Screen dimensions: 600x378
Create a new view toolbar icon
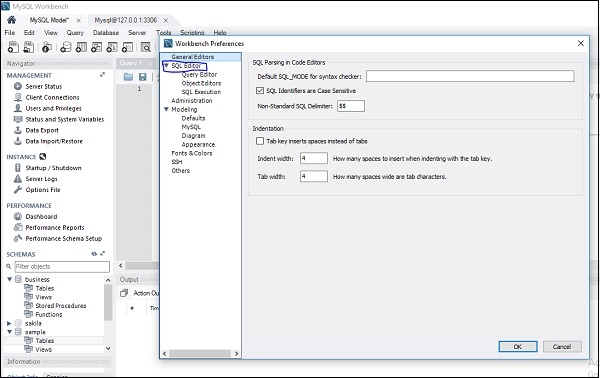pos(96,47)
